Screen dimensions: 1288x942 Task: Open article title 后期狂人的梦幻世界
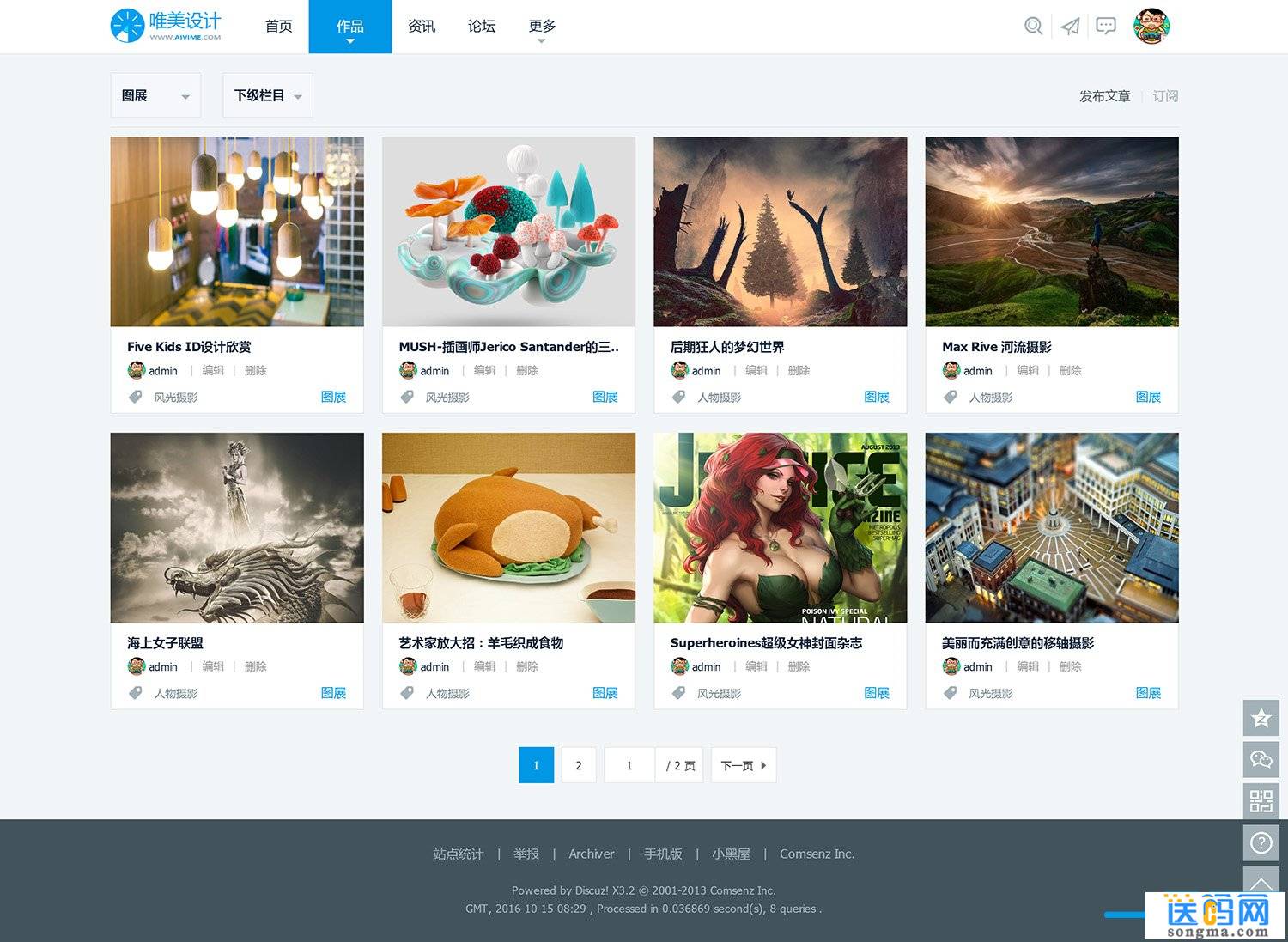point(727,347)
